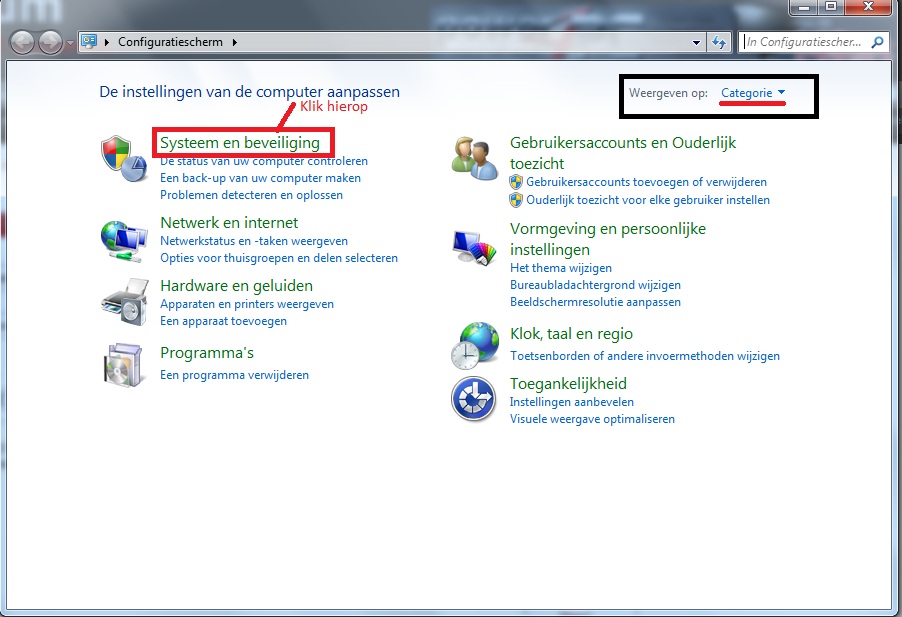Click the refresh button next to address bar
This screenshot has width=902, height=617.
[x=719, y=42]
